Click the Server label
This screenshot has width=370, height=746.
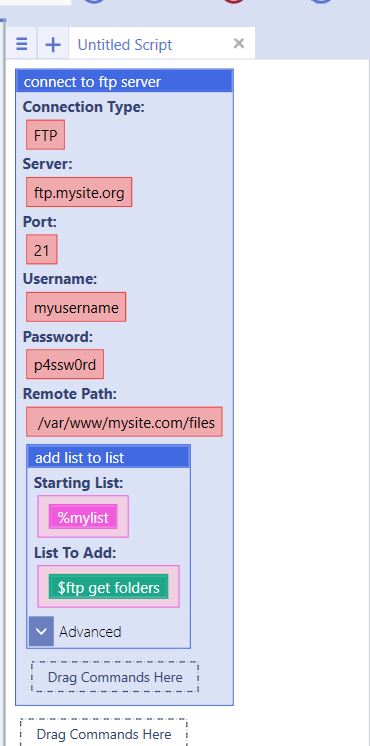pyautogui.click(x=48, y=164)
